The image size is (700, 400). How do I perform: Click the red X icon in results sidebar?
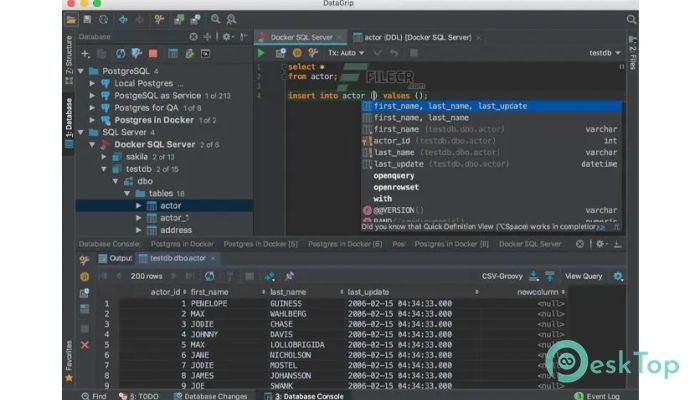click(x=85, y=345)
